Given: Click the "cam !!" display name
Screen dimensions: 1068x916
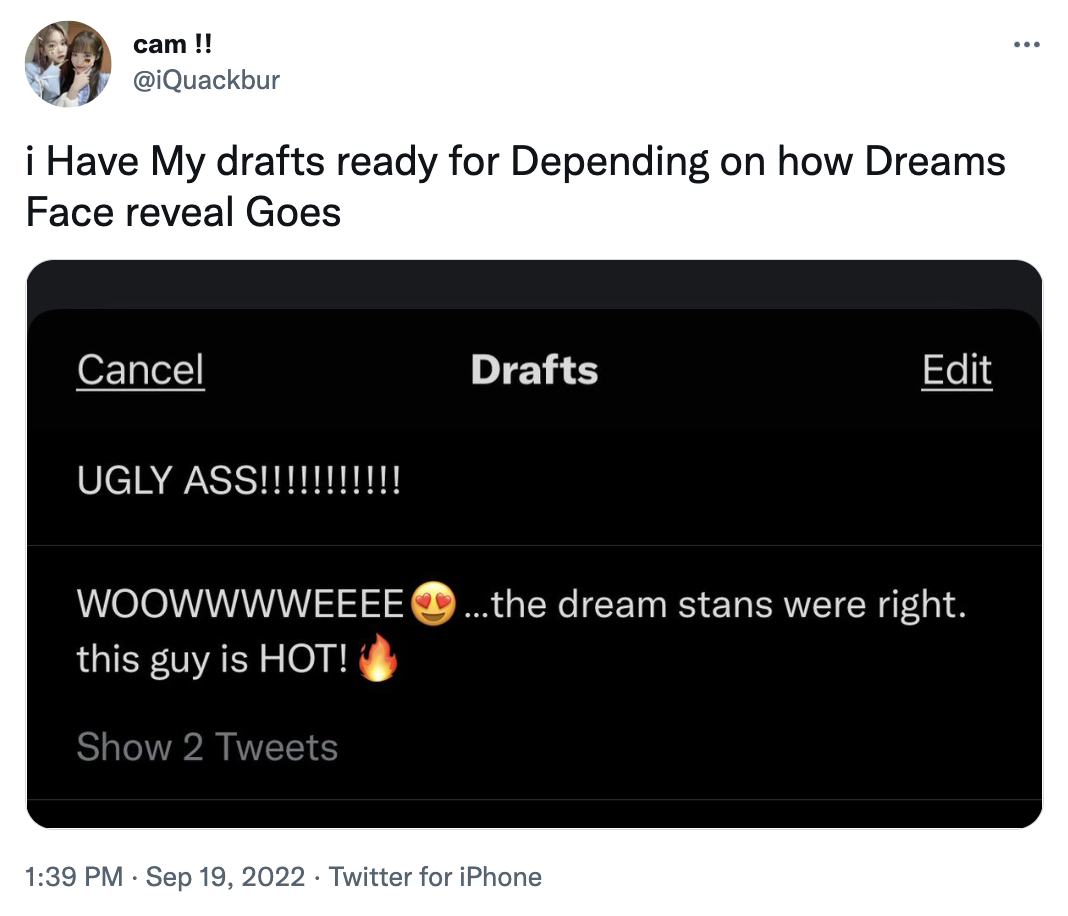Looking at the screenshot, I should click(172, 45).
